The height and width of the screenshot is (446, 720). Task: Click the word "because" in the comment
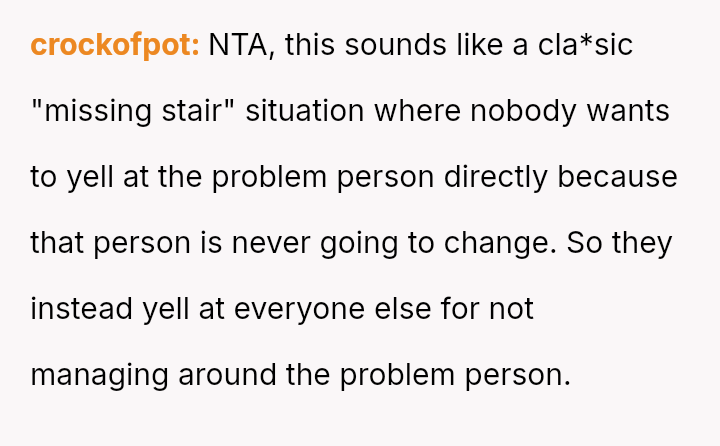[x=617, y=177]
